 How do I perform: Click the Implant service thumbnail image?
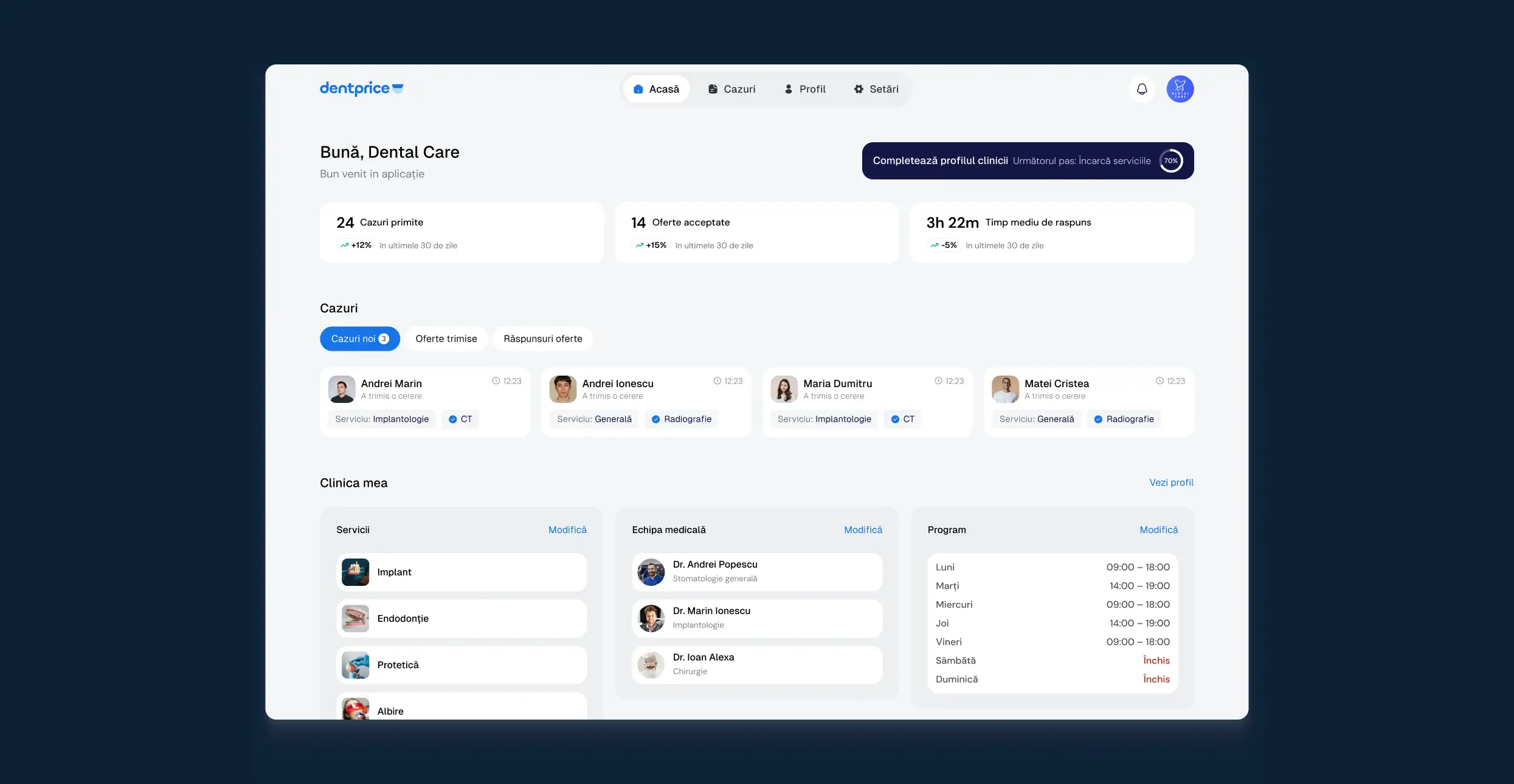tap(355, 572)
